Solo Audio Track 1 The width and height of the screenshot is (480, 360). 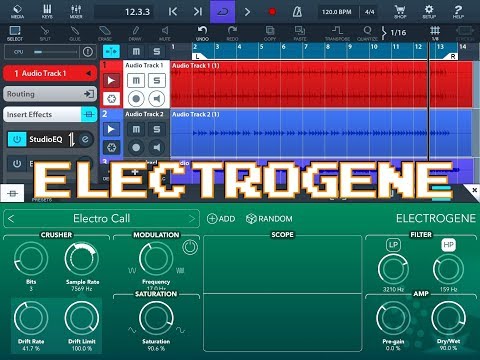tap(157, 81)
